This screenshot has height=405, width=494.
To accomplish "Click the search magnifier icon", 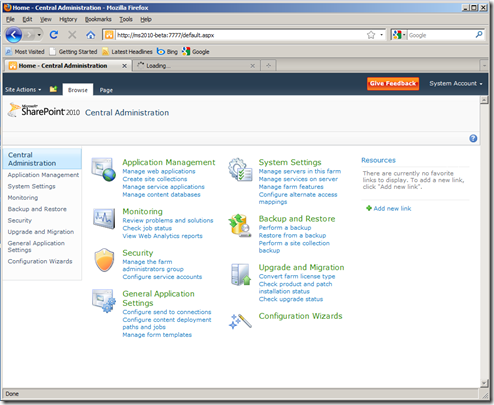I will coord(479,35).
